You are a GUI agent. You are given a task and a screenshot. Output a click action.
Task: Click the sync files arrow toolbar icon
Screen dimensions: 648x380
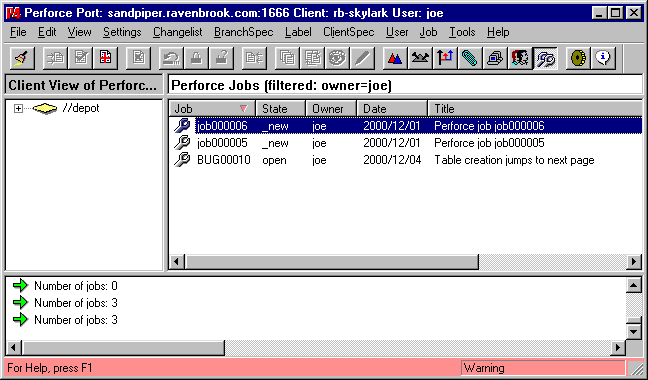[55, 58]
